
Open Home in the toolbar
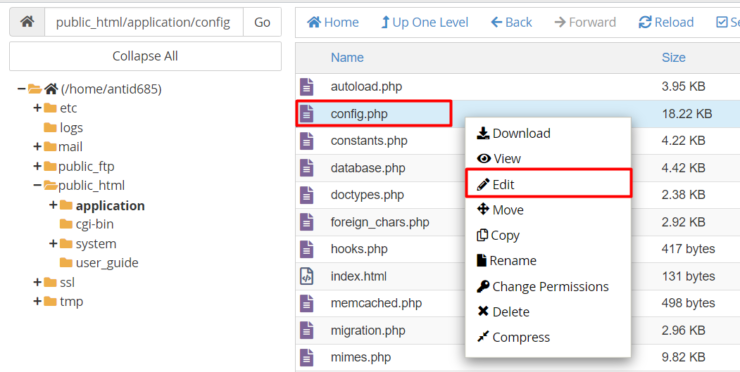[333, 22]
